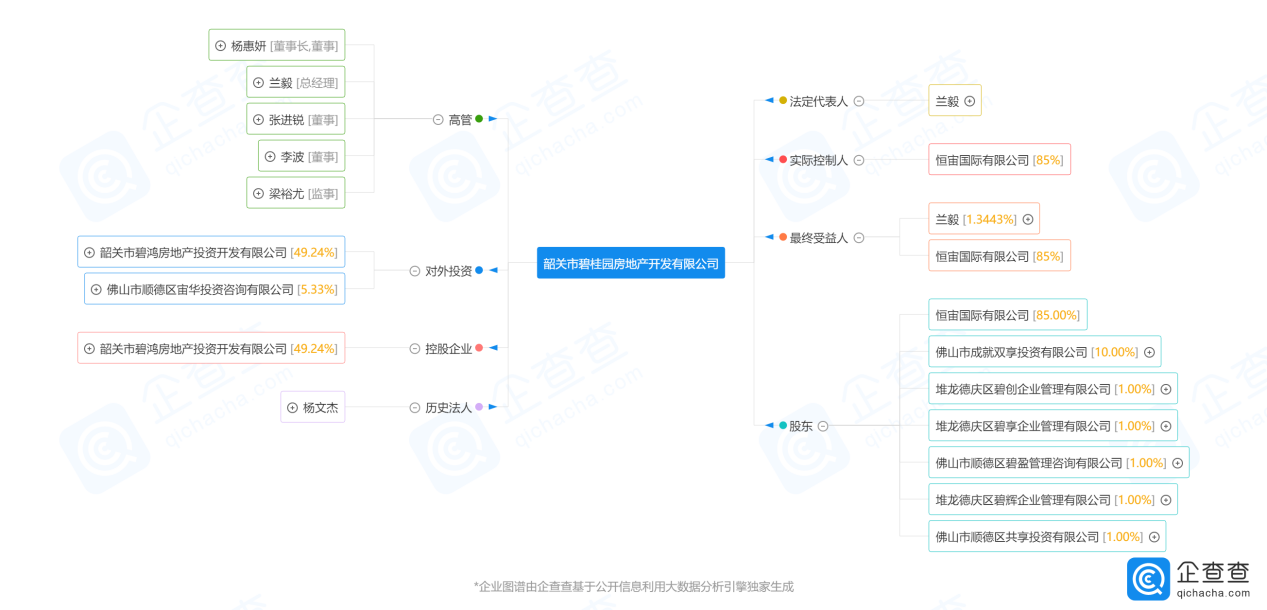Click the 实际控制人 category label

point(819,160)
